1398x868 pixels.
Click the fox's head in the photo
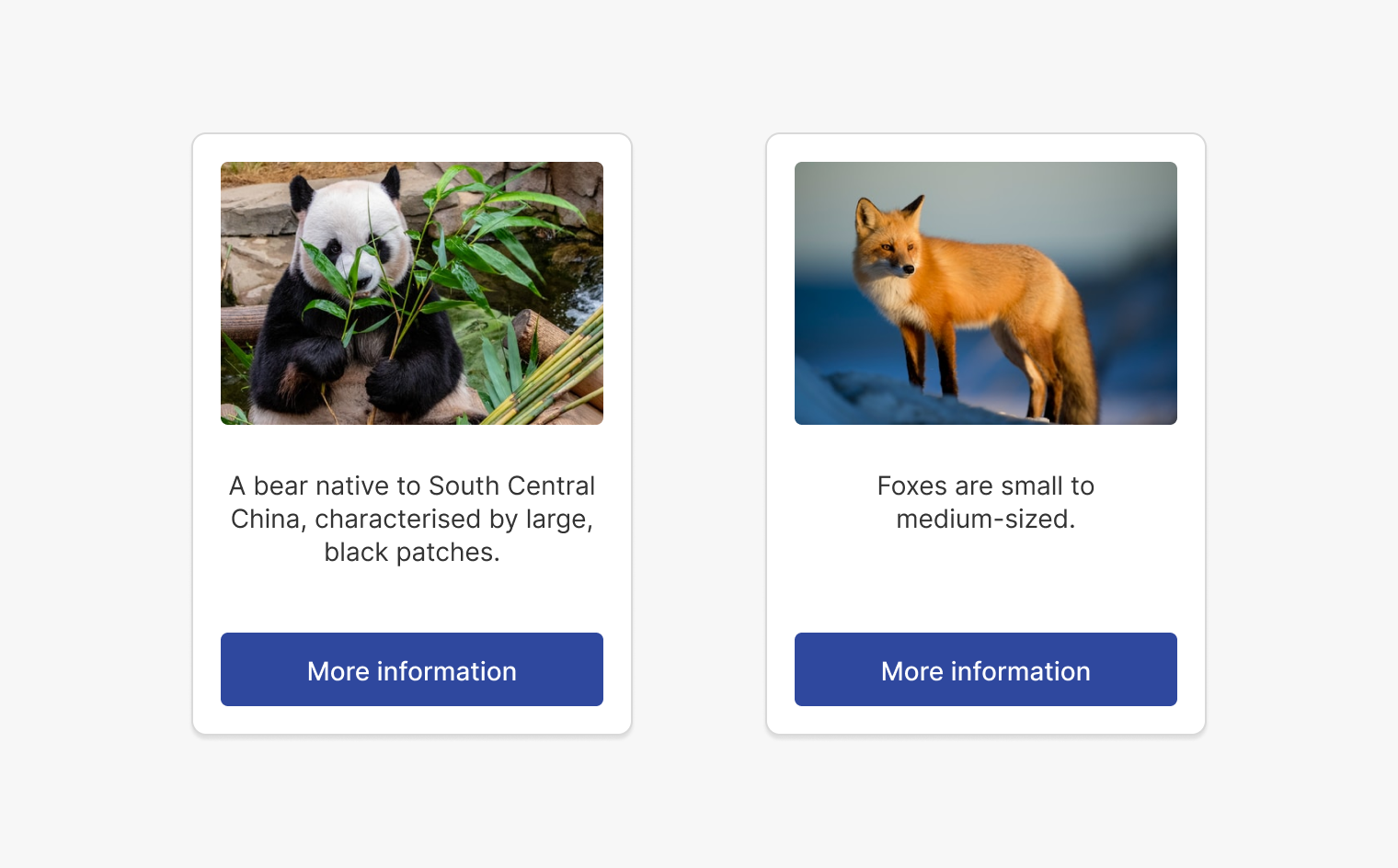coord(887,239)
